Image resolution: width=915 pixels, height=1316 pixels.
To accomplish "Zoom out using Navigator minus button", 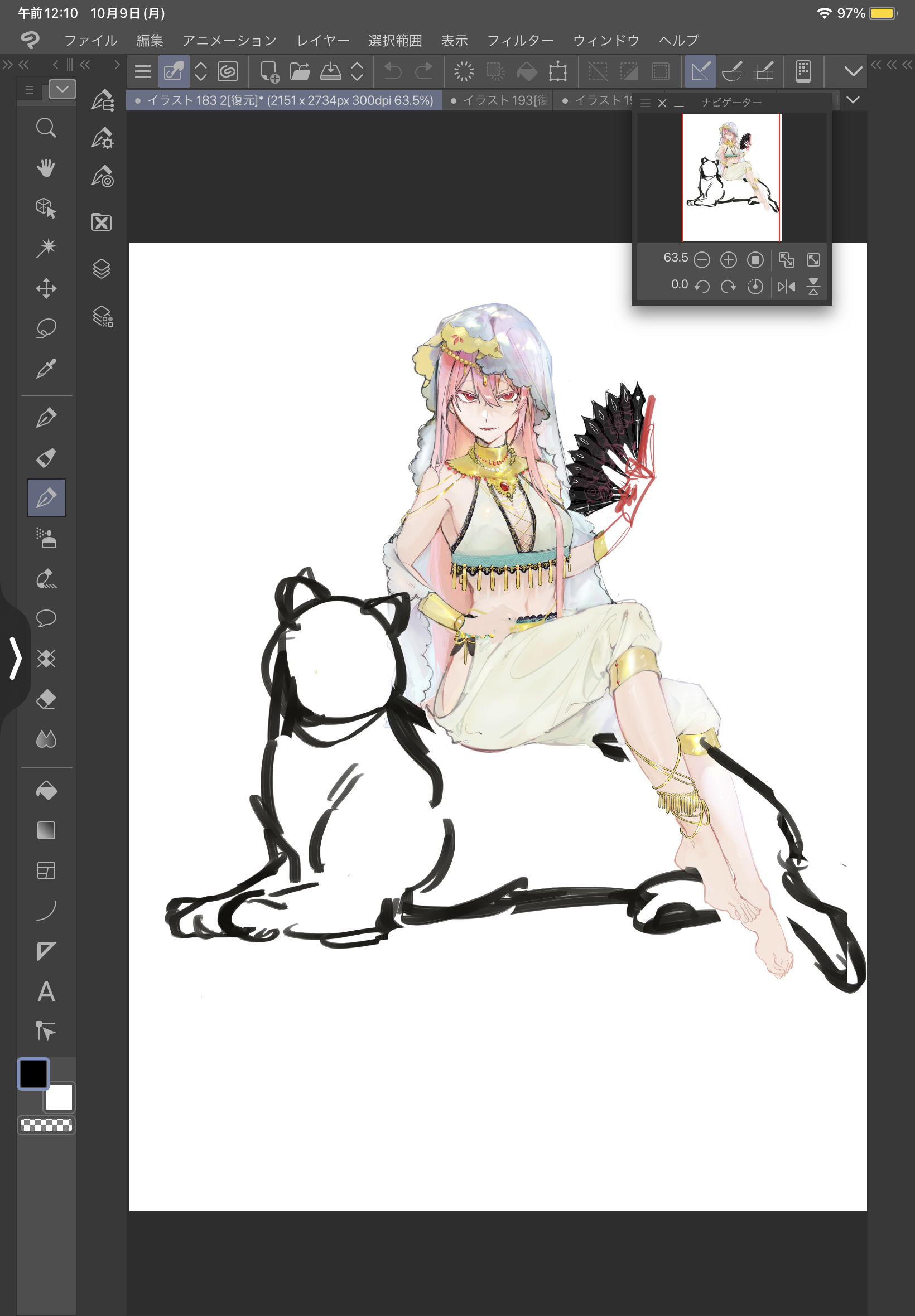I will tap(701, 260).
